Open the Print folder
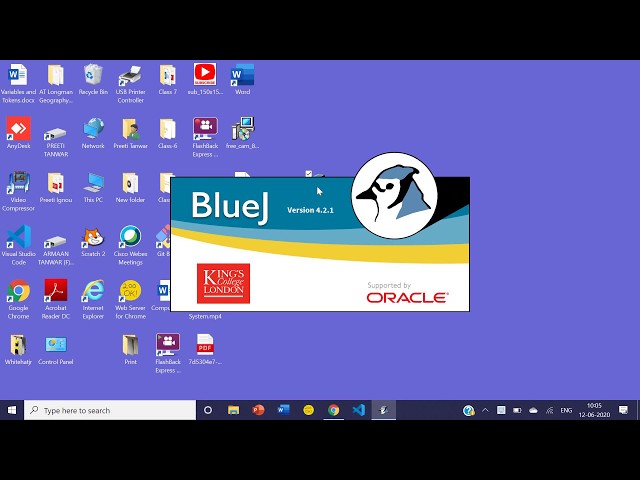The height and width of the screenshot is (480, 640). (131, 349)
